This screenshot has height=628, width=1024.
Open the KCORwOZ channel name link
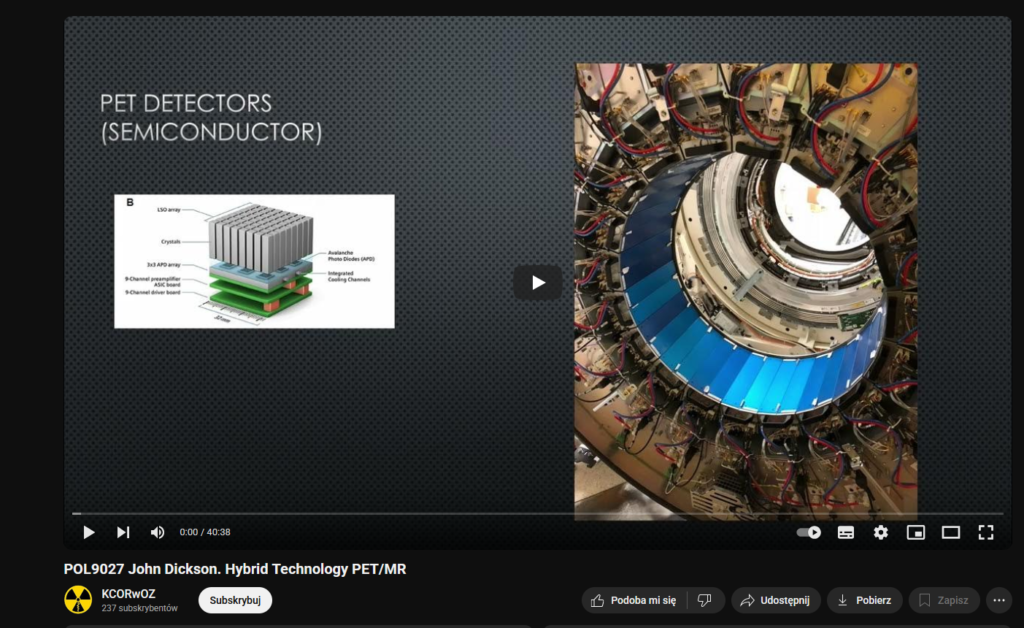[x=128, y=593]
